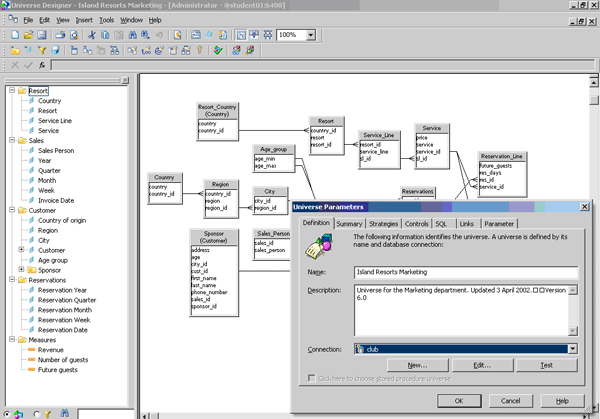Expand the Sponsor subclass

click(21, 269)
